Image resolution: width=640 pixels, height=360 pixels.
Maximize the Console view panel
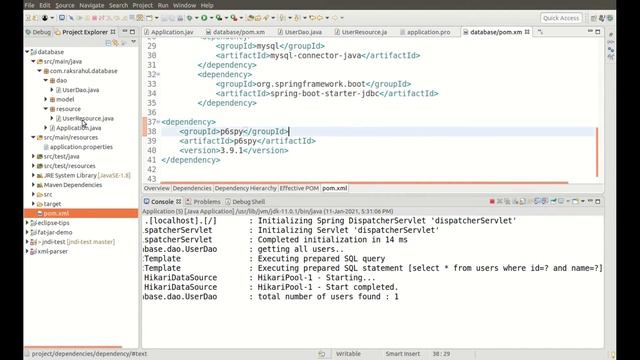(x=598, y=202)
